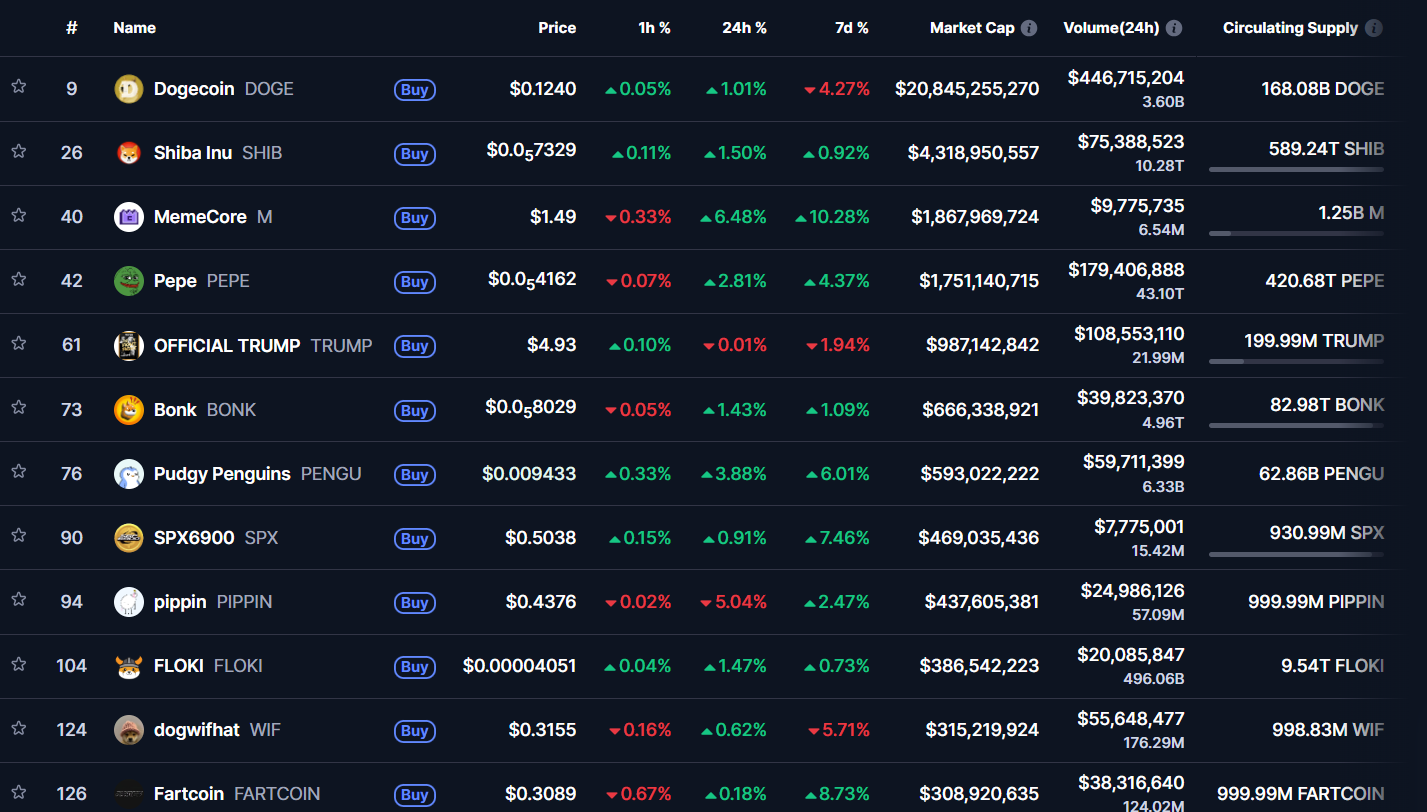Sort by rank using the # header
This screenshot has height=812, width=1427.
click(71, 28)
